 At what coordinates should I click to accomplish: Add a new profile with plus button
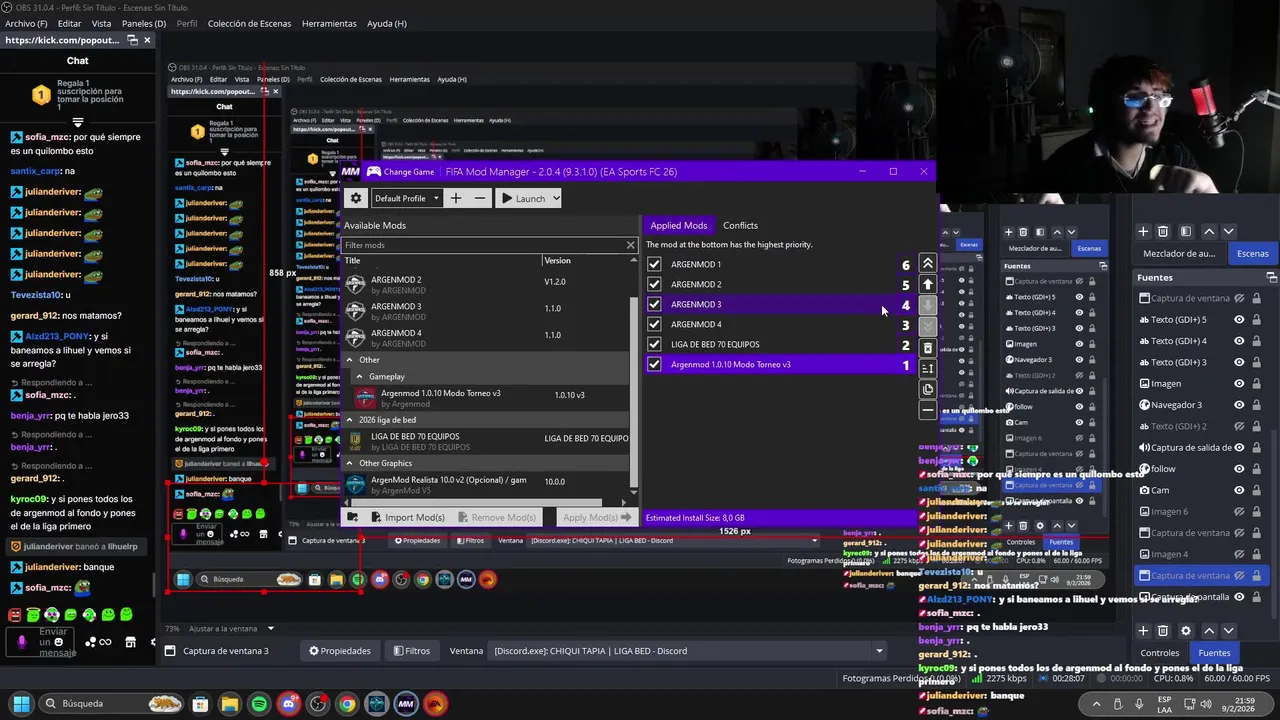click(x=456, y=198)
